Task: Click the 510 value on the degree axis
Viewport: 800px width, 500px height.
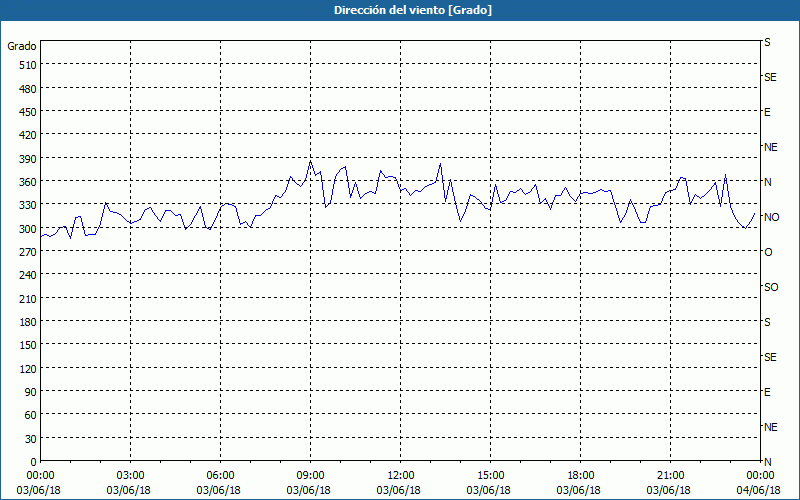Action: [x=29, y=65]
